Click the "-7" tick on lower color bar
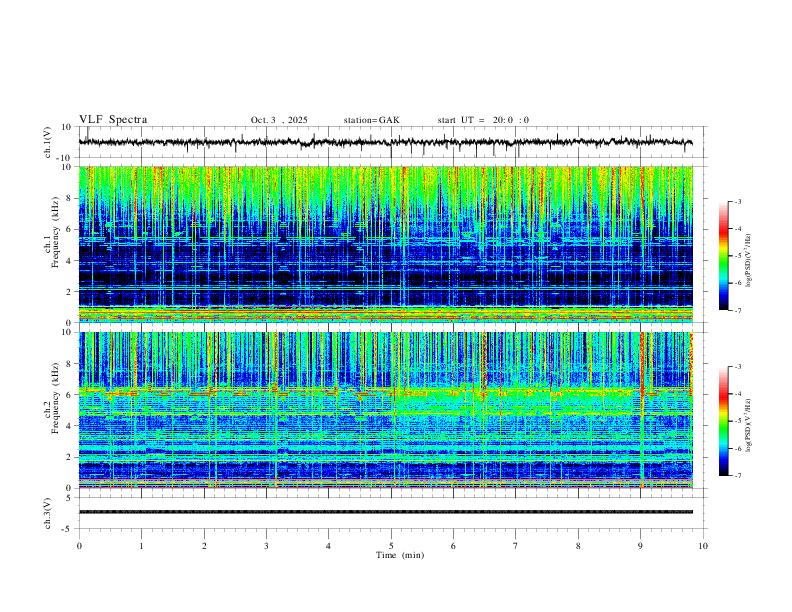The width and height of the screenshot is (792, 612). 737,476
